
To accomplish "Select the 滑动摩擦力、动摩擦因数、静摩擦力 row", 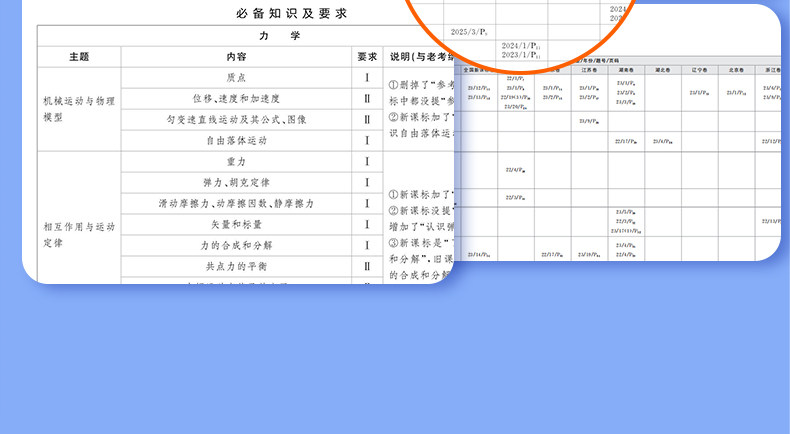I will [x=236, y=204].
